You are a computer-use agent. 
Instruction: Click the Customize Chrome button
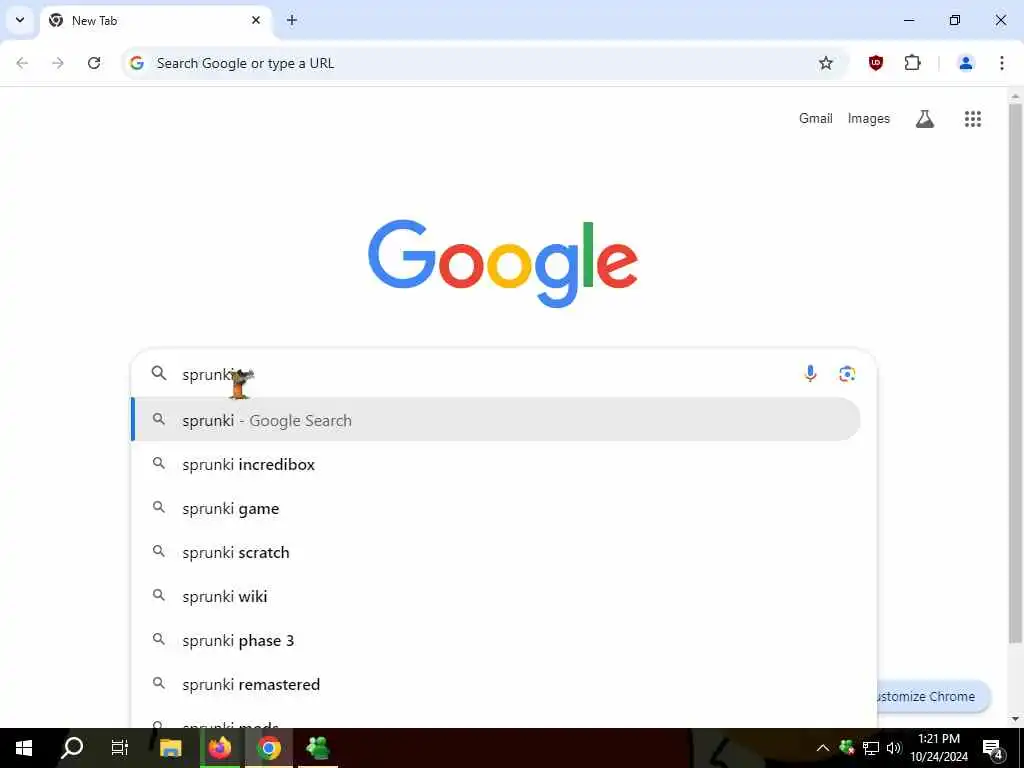(933, 696)
